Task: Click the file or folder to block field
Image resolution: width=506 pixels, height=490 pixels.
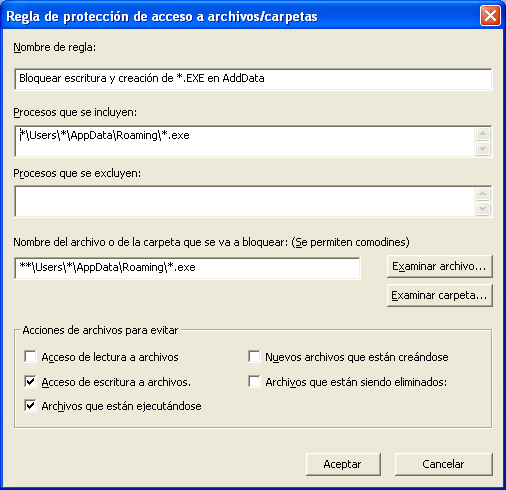Action: tap(187, 268)
